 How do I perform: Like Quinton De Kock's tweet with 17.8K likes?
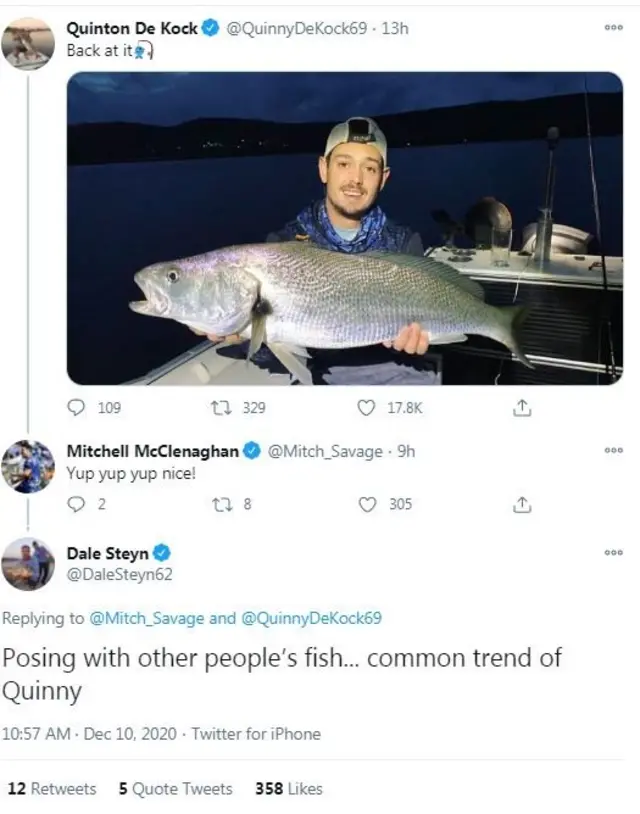coord(367,407)
